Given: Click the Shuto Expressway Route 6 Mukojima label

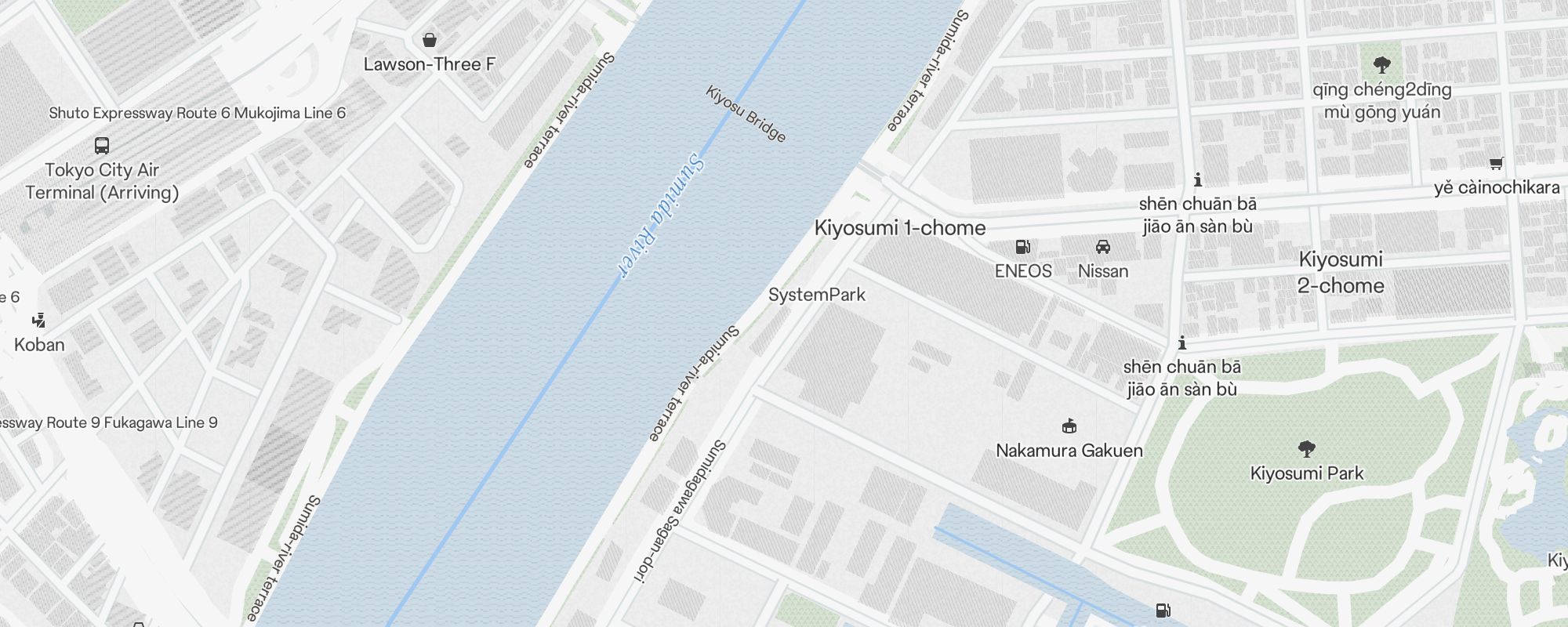Looking at the screenshot, I should [x=197, y=113].
